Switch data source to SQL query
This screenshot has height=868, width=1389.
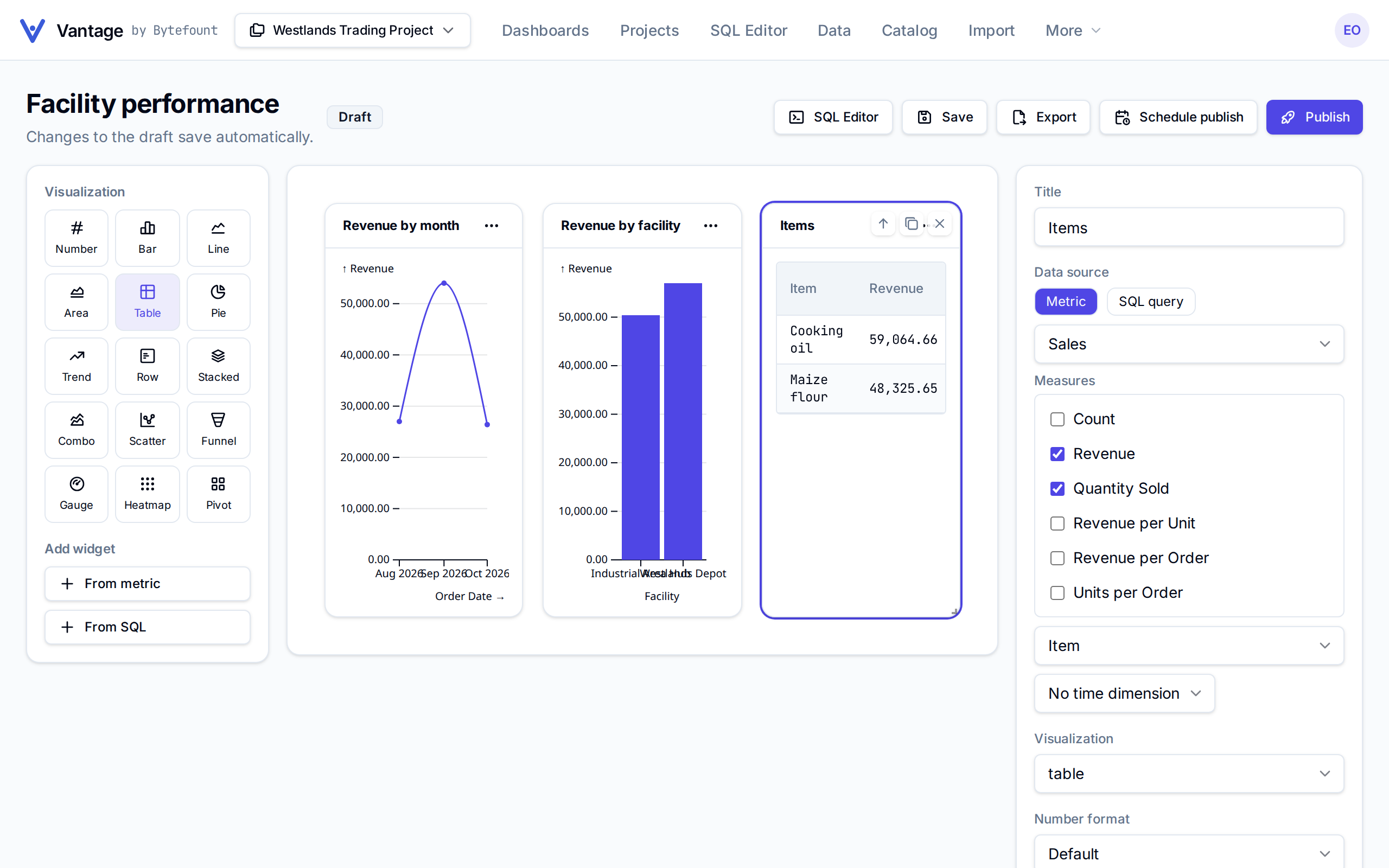(1151, 302)
